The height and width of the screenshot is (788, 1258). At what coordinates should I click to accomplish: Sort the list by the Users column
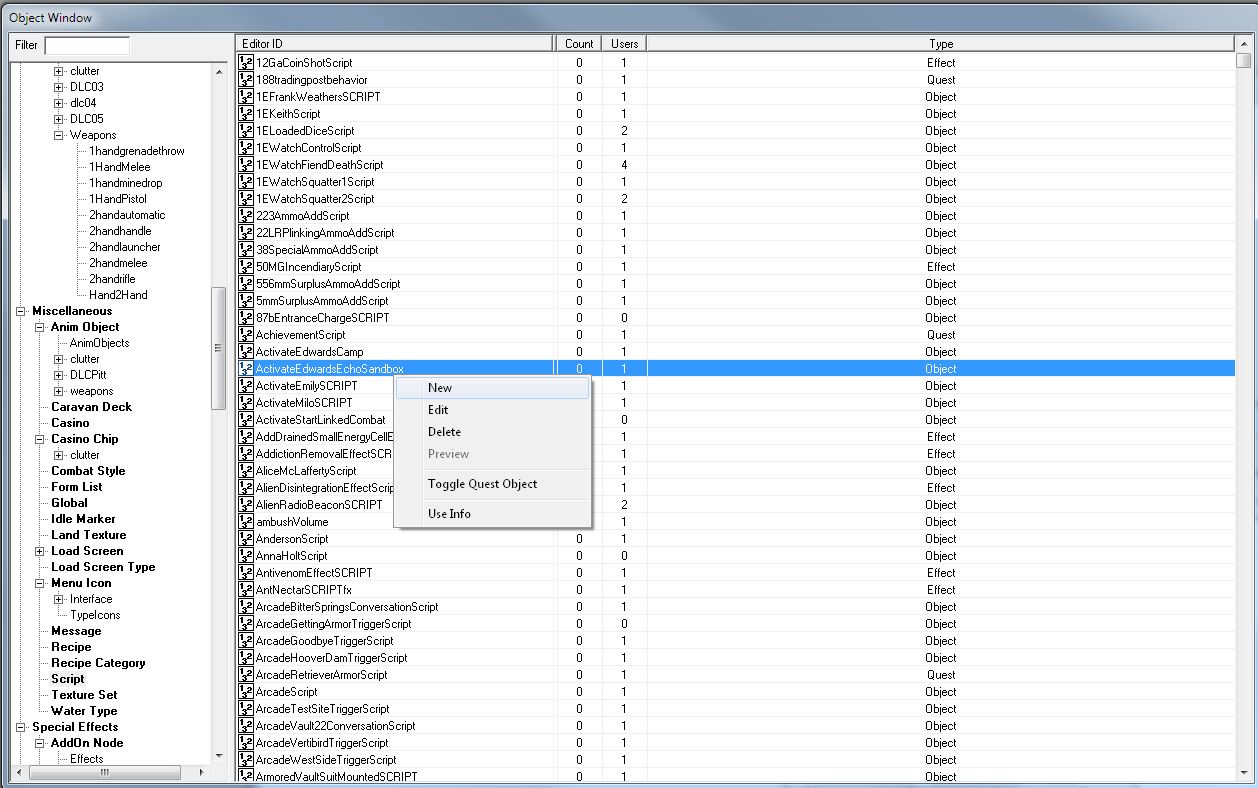tap(623, 43)
